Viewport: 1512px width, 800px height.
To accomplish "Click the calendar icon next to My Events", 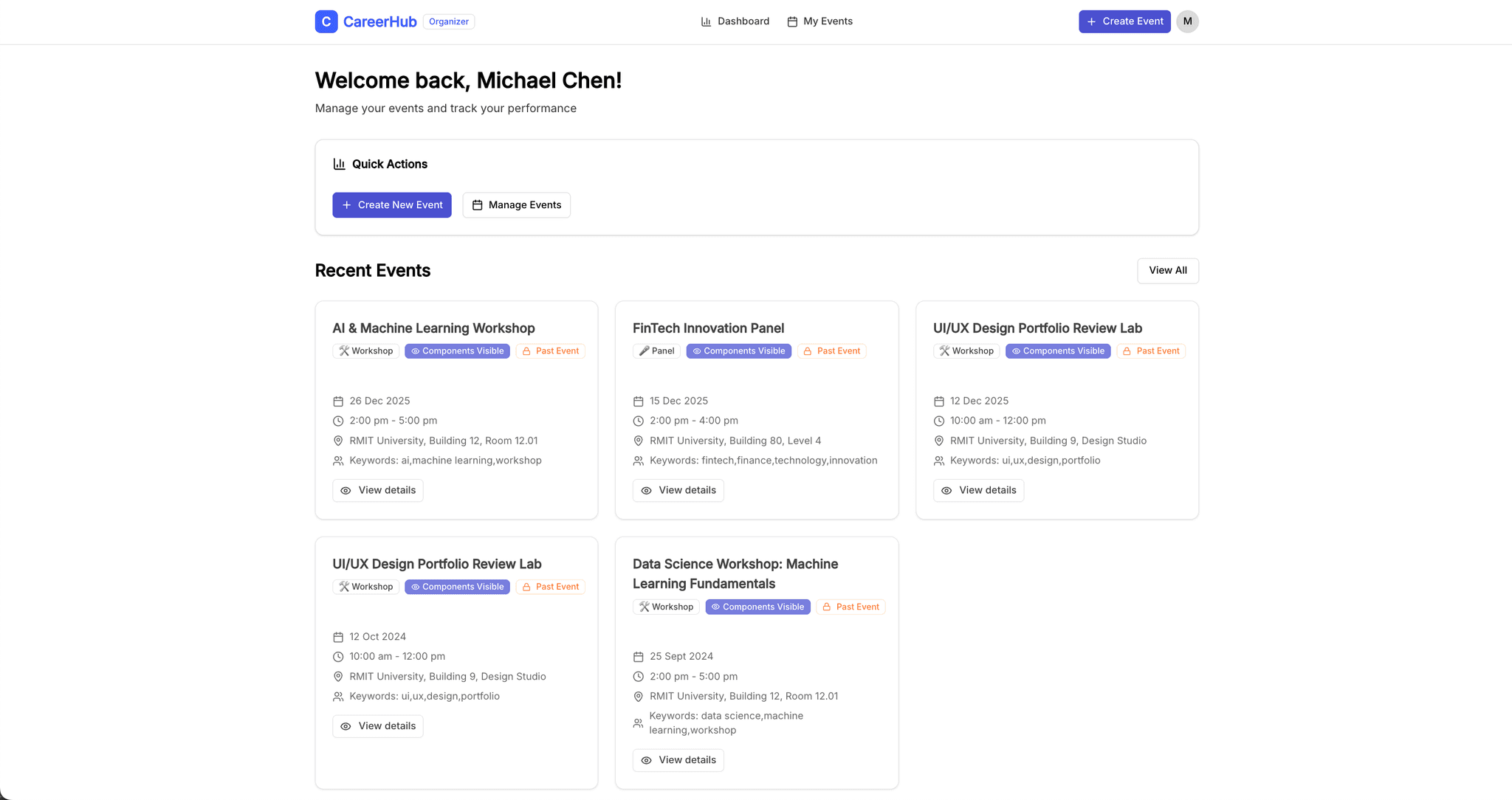I will (x=793, y=21).
